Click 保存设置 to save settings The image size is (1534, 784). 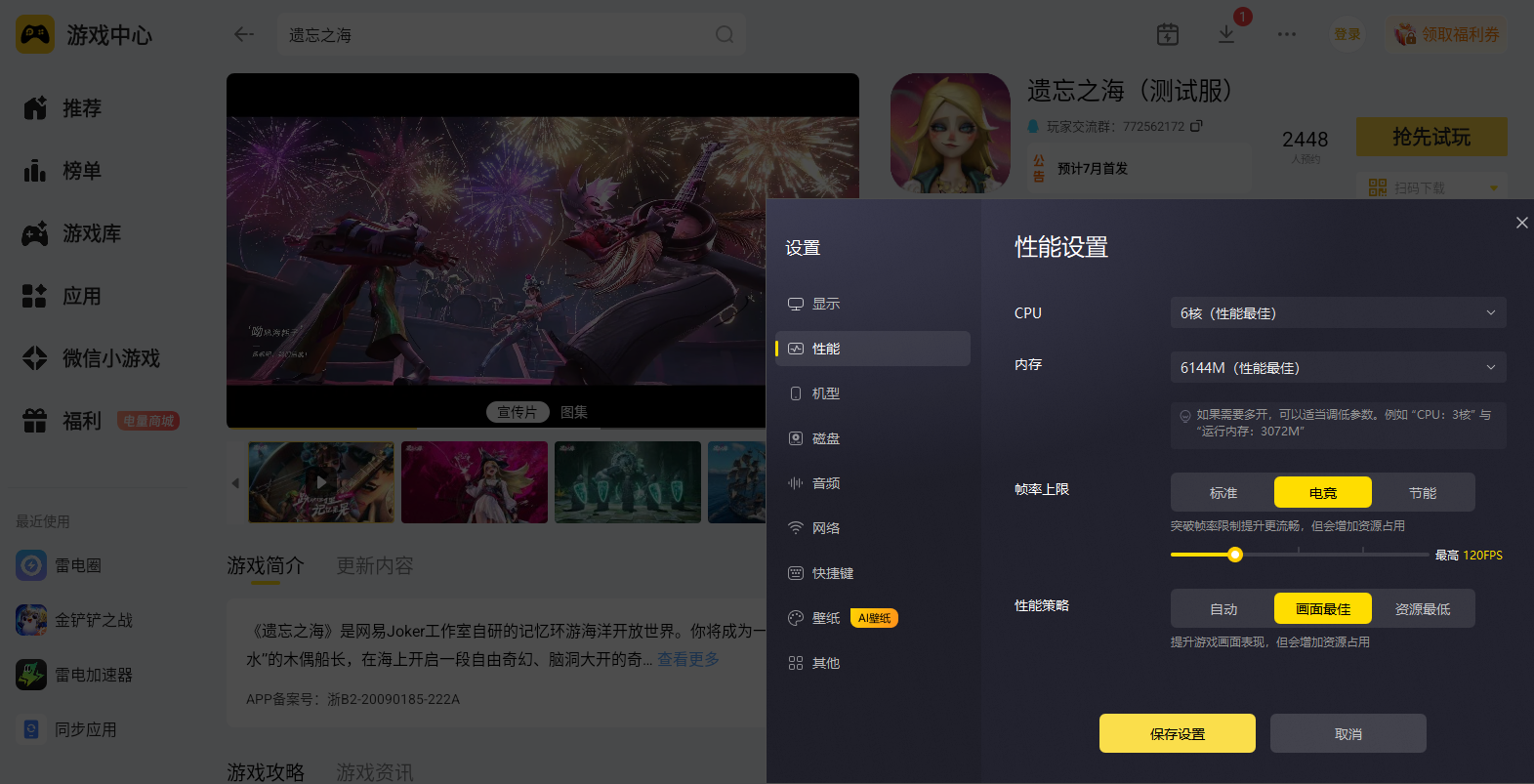(x=1178, y=733)
